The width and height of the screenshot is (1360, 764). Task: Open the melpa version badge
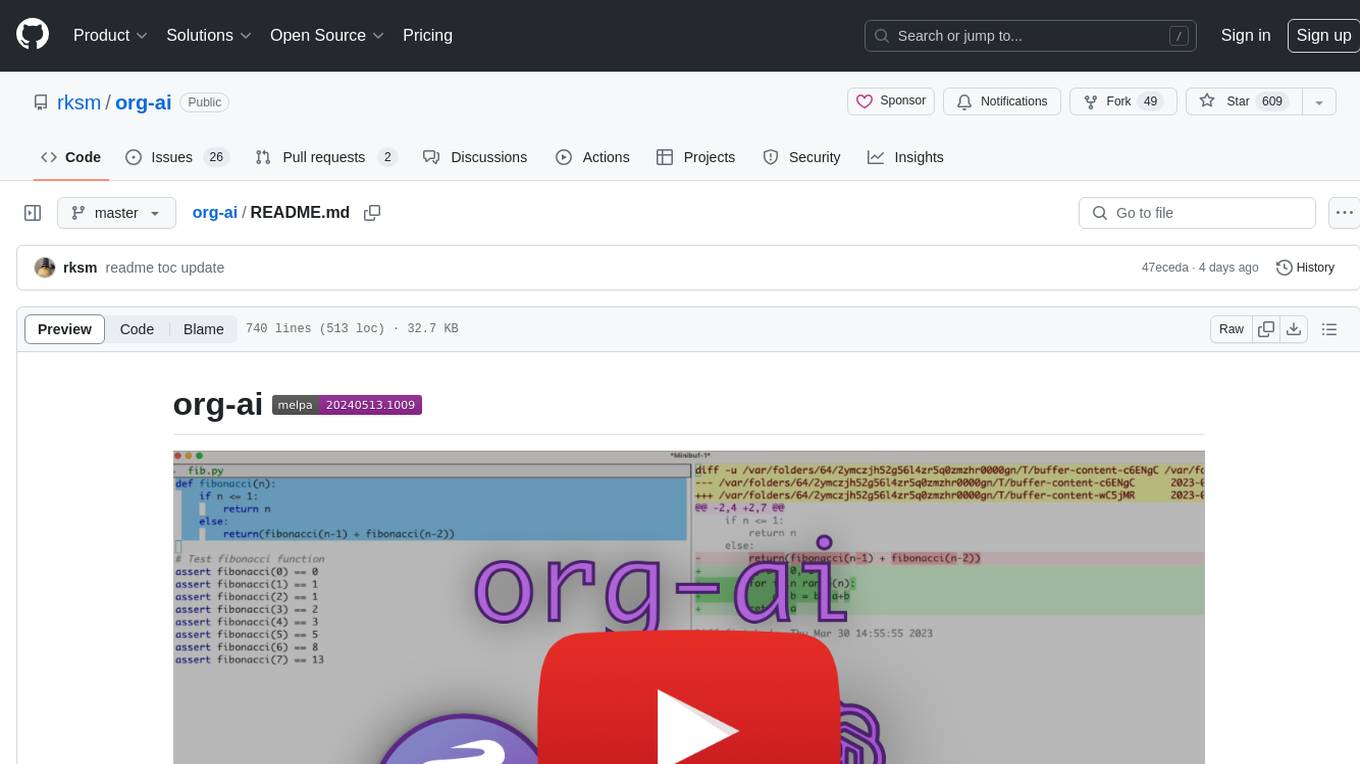(347, 405)
